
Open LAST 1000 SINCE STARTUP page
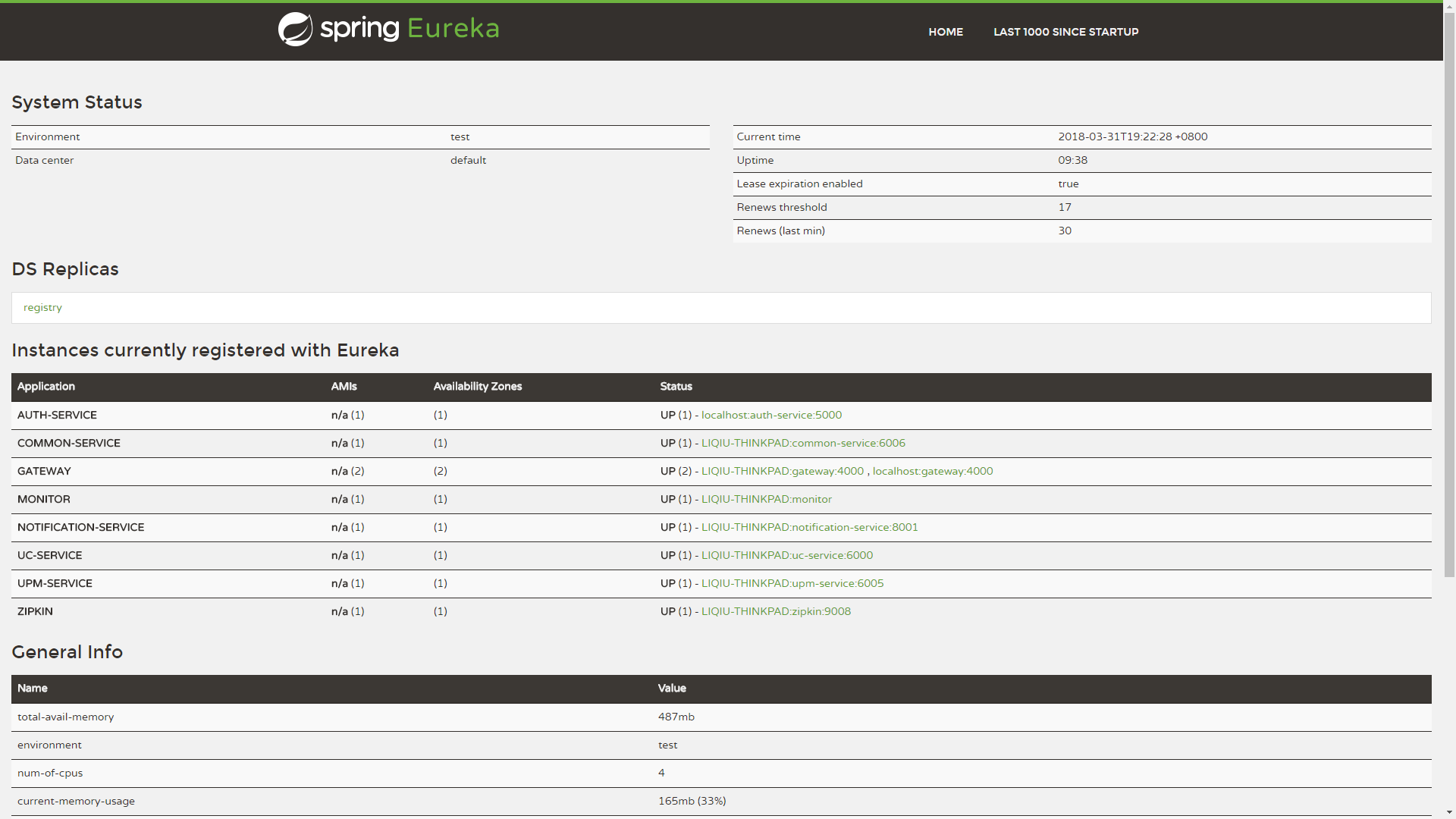pos(1065,32)
